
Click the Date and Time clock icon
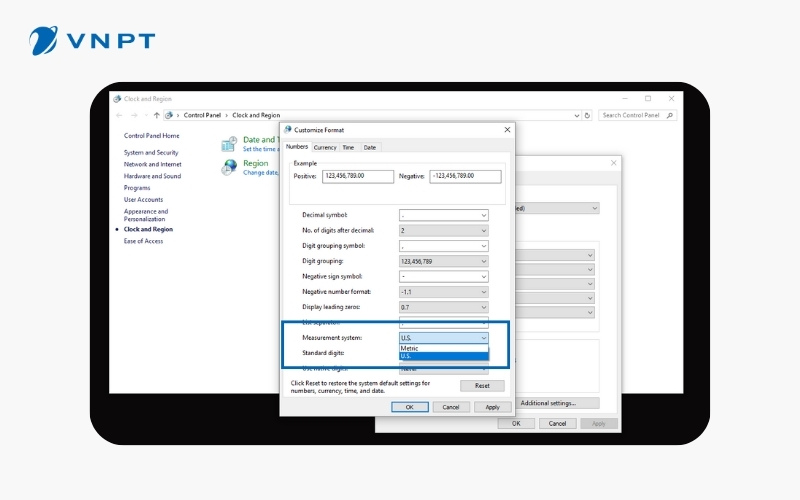click(x=229, y=143)
